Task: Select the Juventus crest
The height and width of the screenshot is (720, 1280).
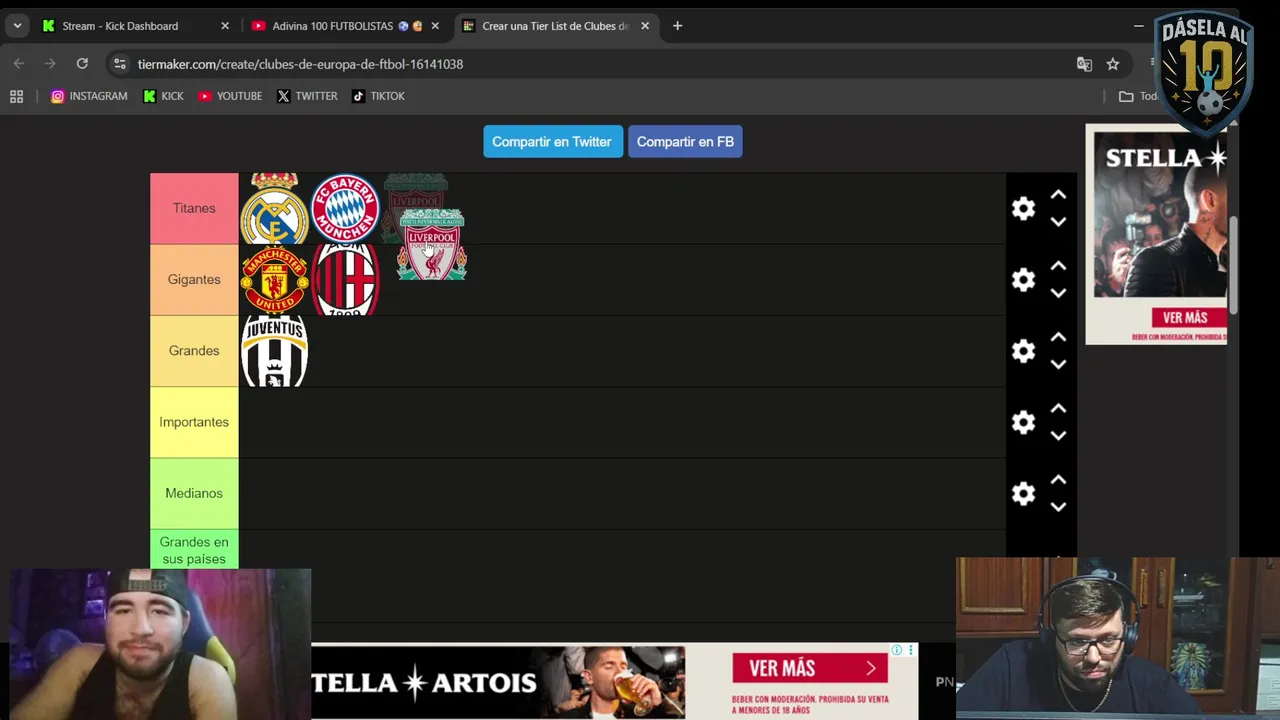Action: (274, 351)
